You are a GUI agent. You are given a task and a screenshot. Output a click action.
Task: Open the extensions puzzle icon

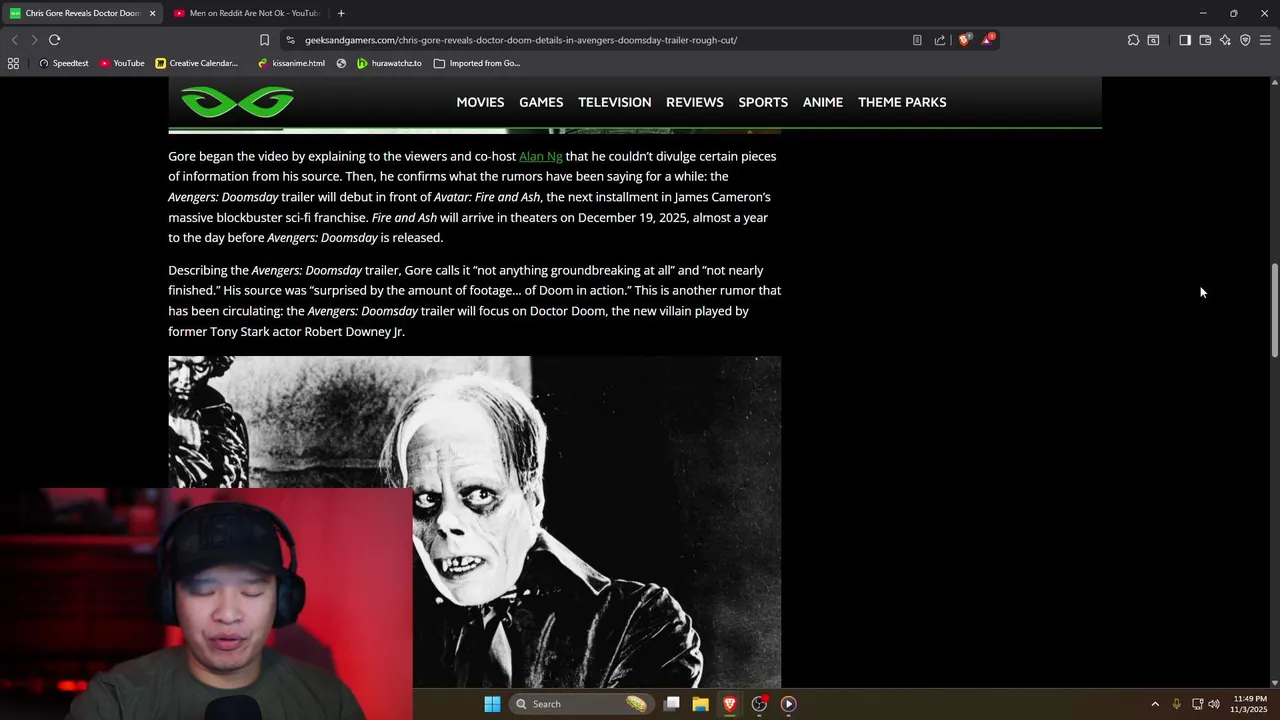pos(1133,40)
